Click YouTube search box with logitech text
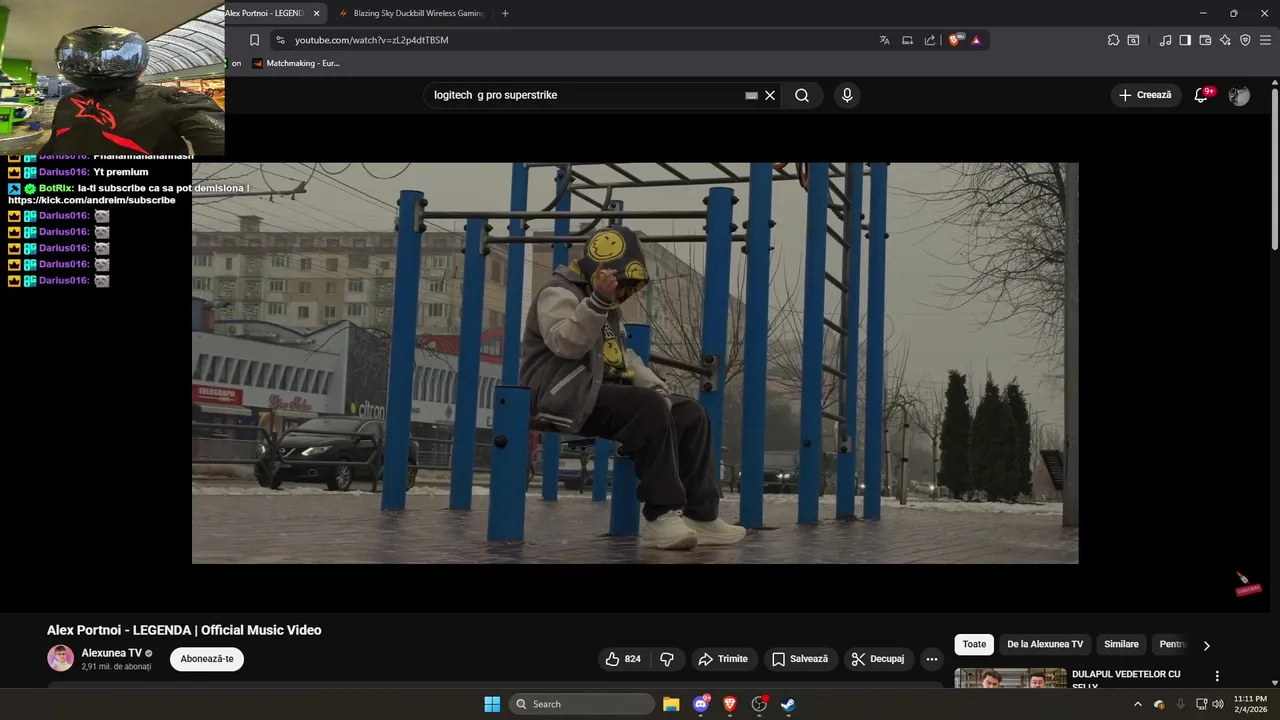The width and height of the screenshot is (1280, 720). 585,95
